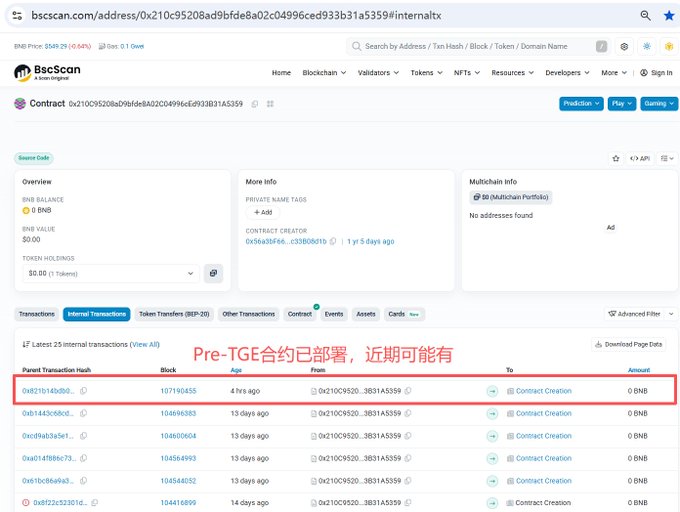
Task: Open site settings gear icon next to search
Action: point(624,46)
